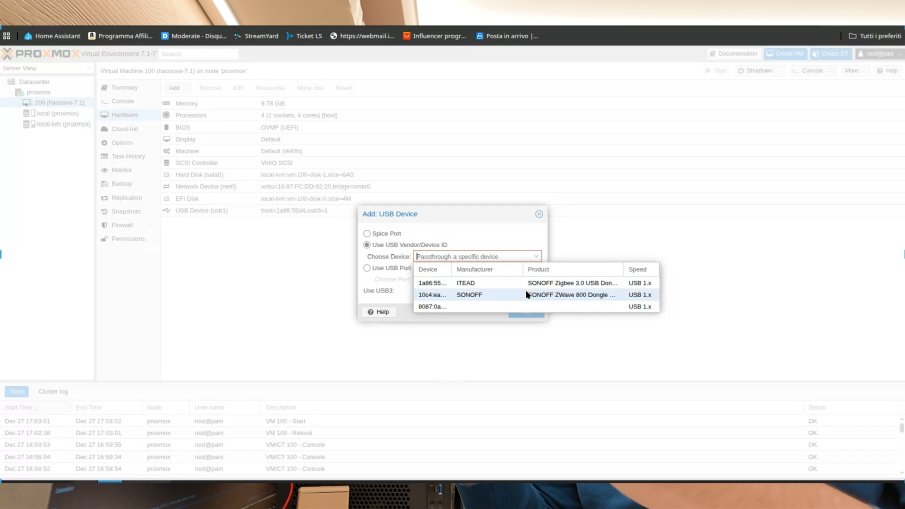Click the Options gear icon in side menu
This screenshot has height=509, width=905.
(104, 143)
